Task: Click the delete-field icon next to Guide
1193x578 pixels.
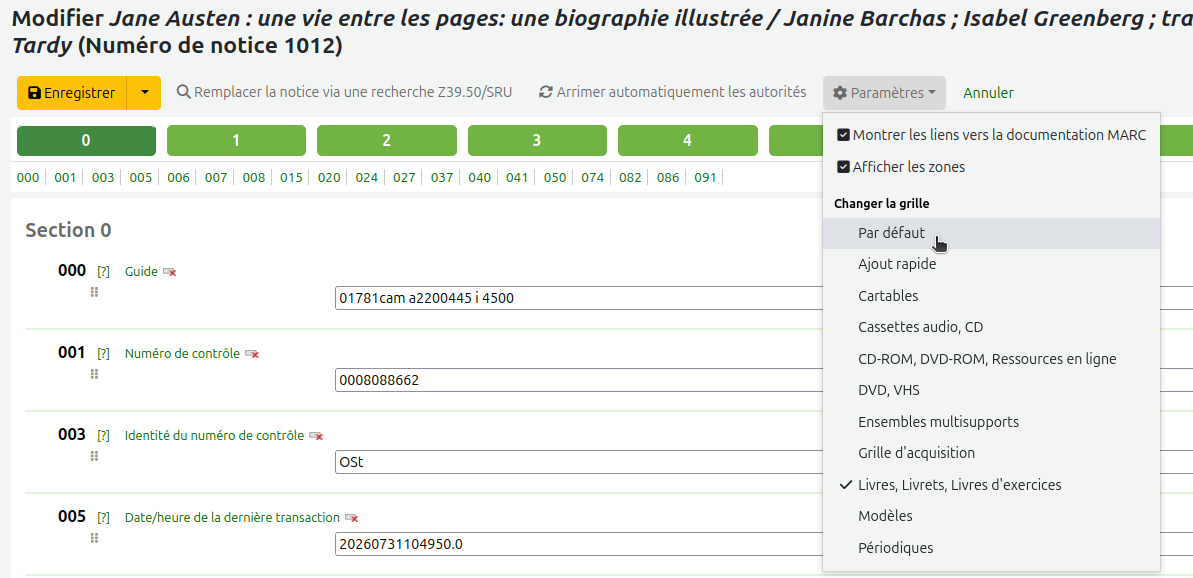Action: click(170, 272)
